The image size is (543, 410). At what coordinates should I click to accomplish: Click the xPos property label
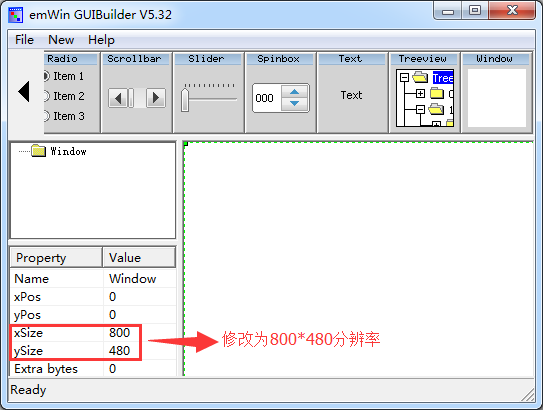[27, 297]
